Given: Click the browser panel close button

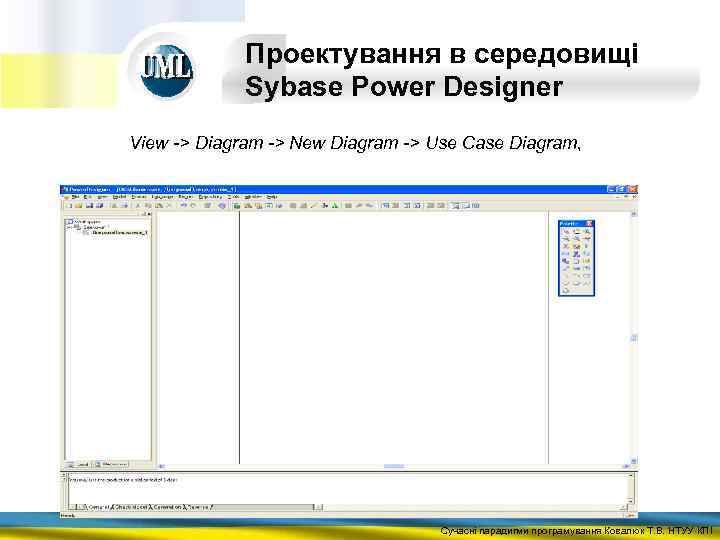Looking at the screenshot, I should (x=148, y=214).
